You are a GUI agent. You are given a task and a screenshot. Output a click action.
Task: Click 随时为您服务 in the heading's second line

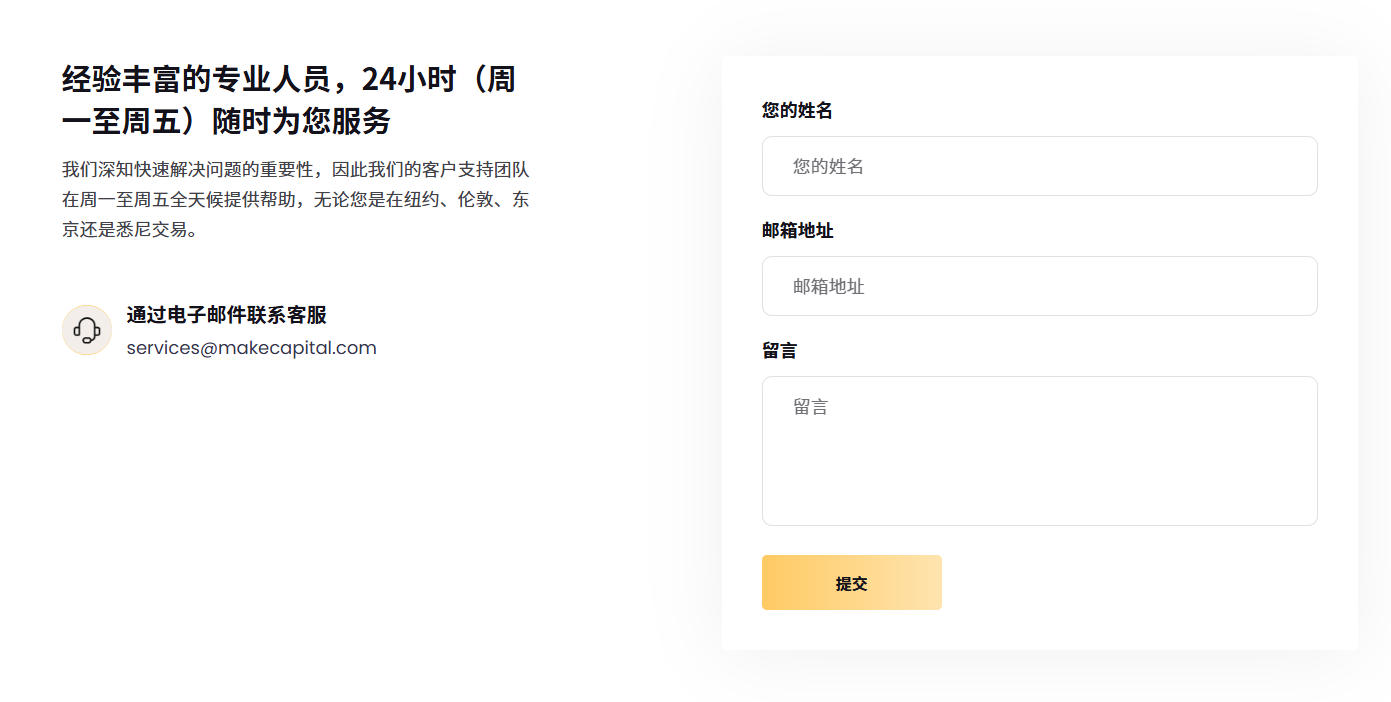click(301, 122)
